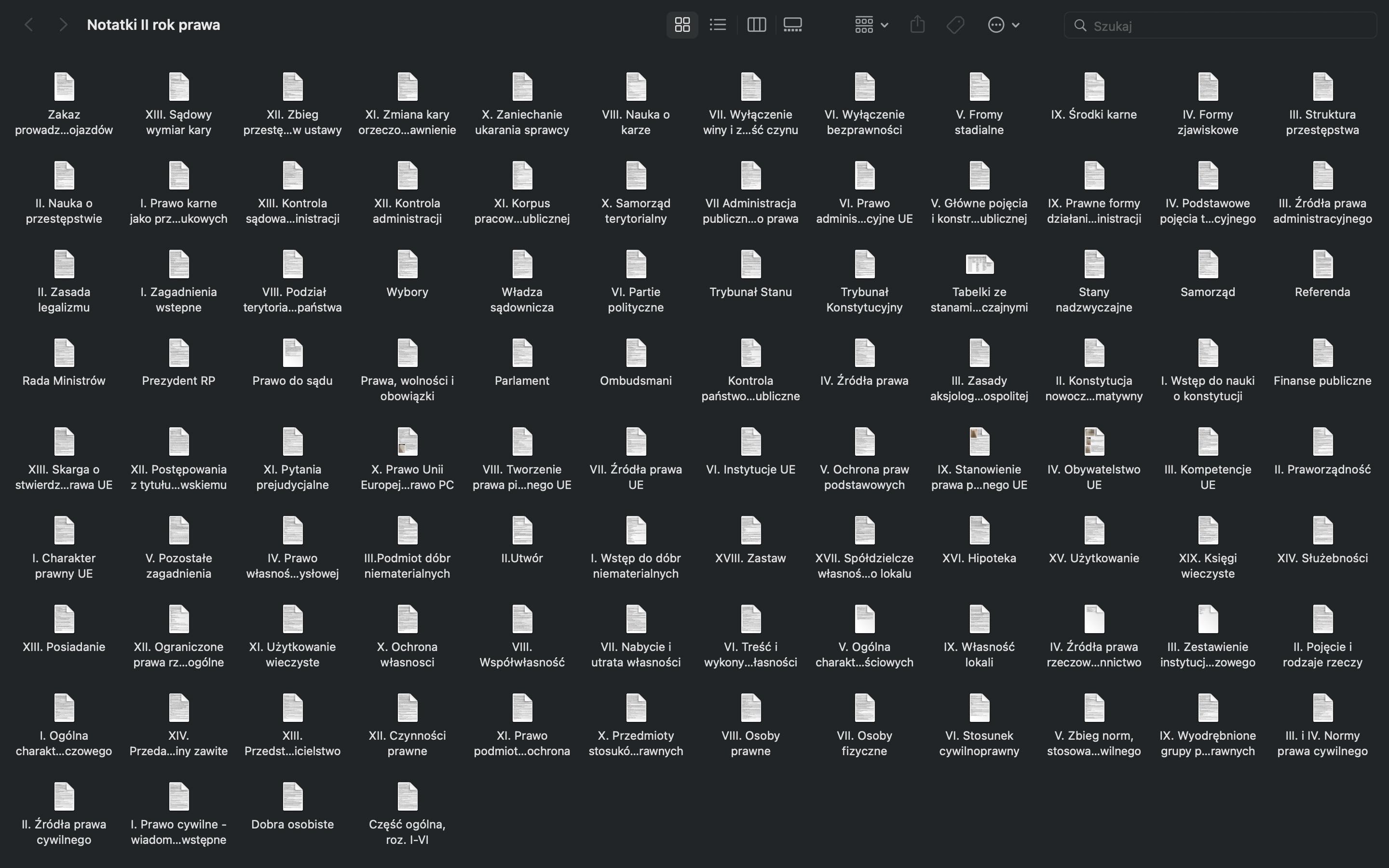
Task: Click the Szukaj search field
Action: tap(1220, 25)
